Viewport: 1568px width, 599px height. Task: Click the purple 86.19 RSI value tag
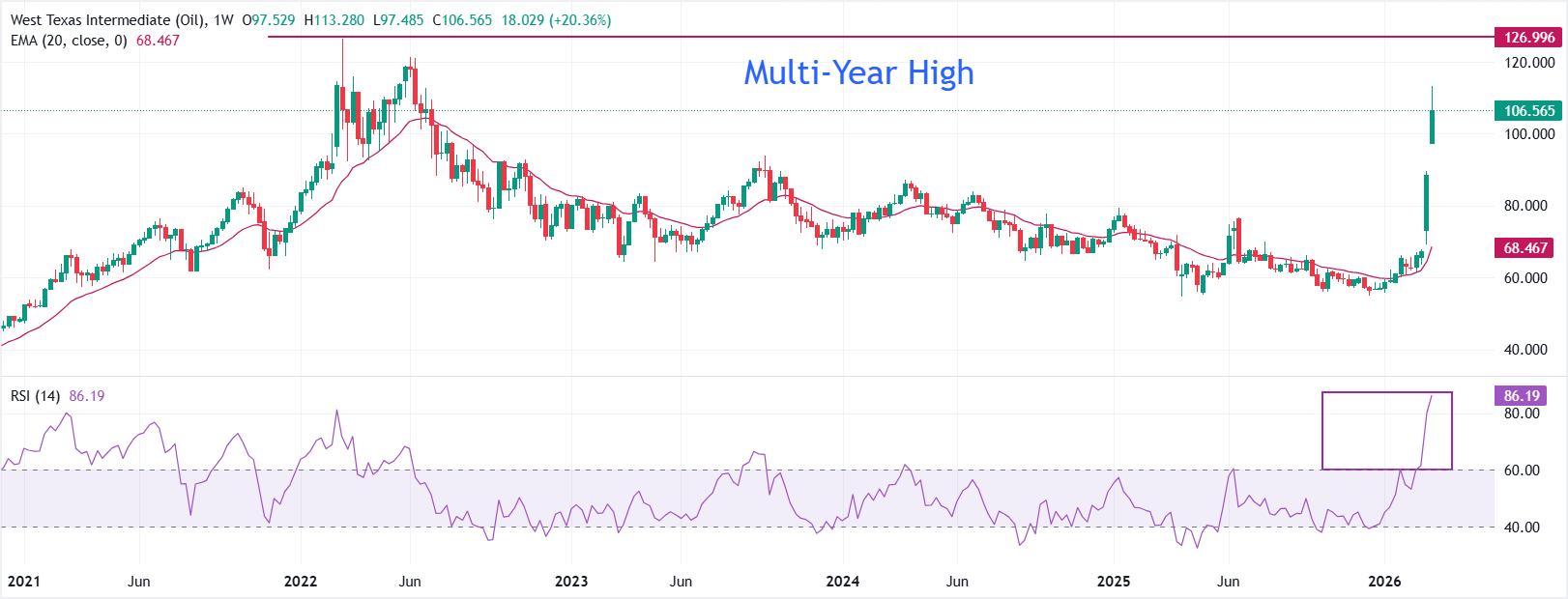click(x=1521, y=396)
